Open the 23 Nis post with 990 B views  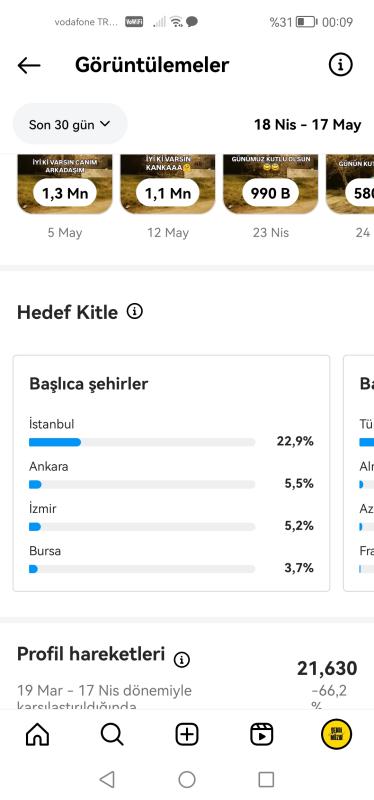pos(270,185)
